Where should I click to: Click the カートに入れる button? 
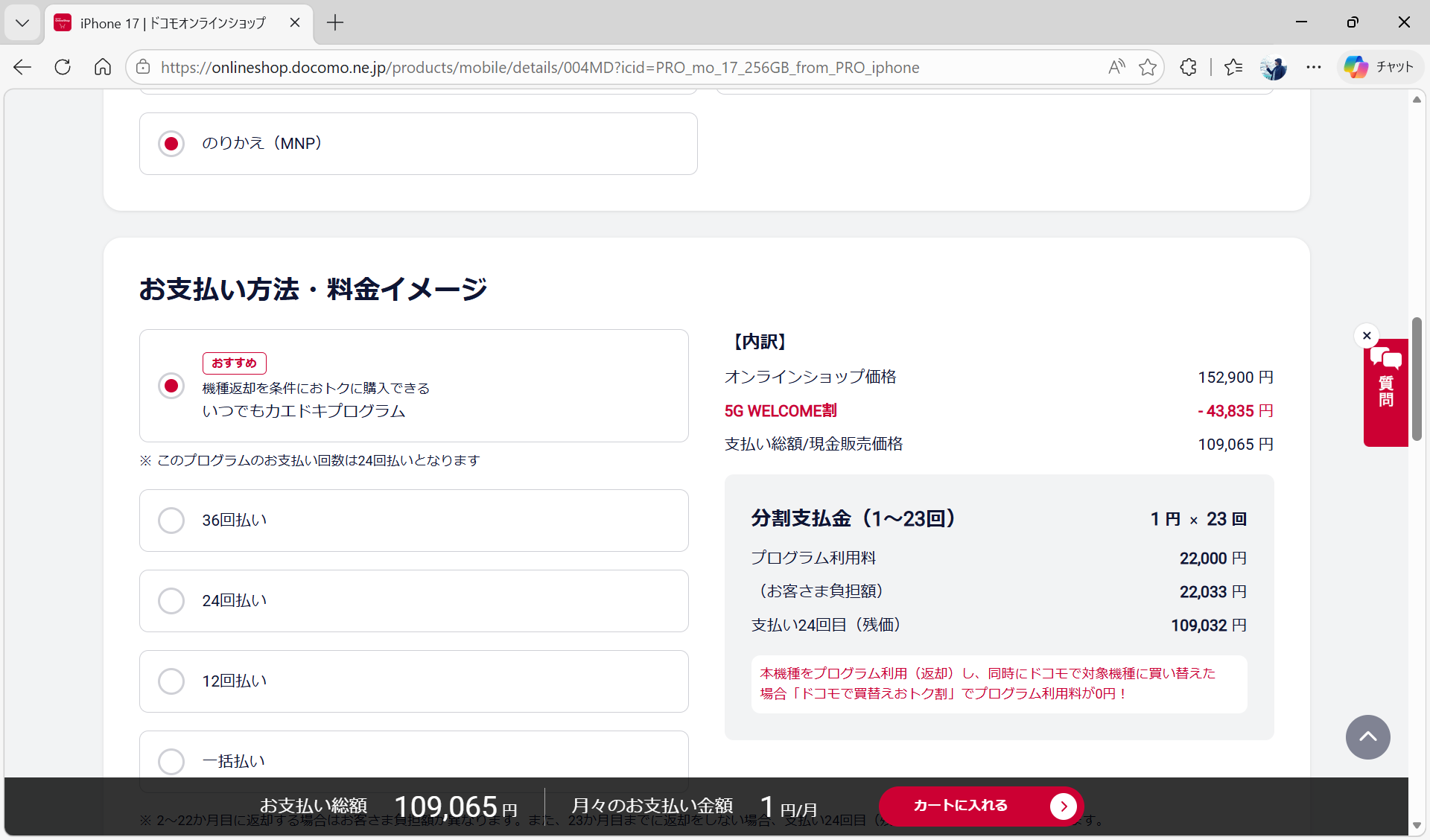980,806
